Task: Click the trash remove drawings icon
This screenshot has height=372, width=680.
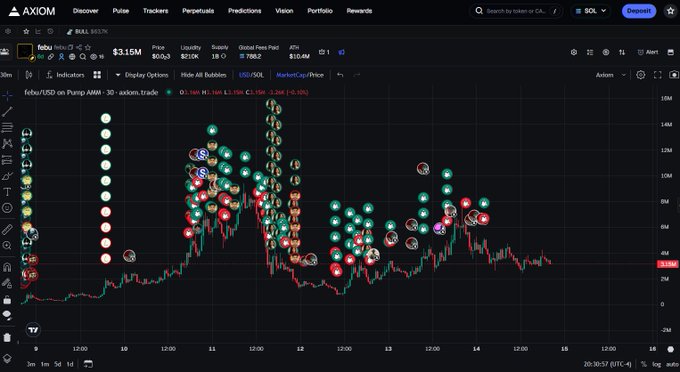Action: (7, 337)
